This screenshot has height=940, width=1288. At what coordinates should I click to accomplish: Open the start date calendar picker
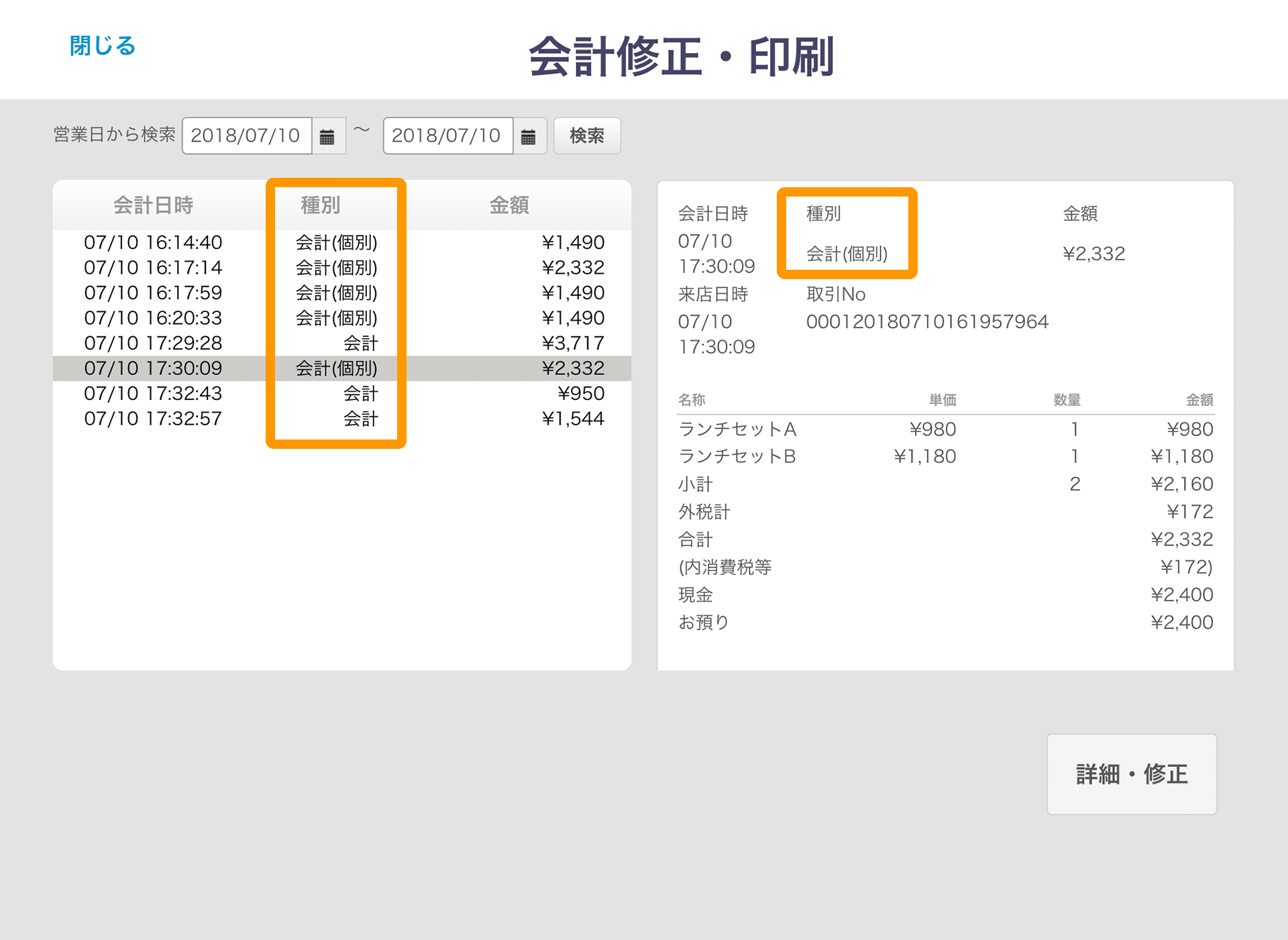tap(327, 136)
